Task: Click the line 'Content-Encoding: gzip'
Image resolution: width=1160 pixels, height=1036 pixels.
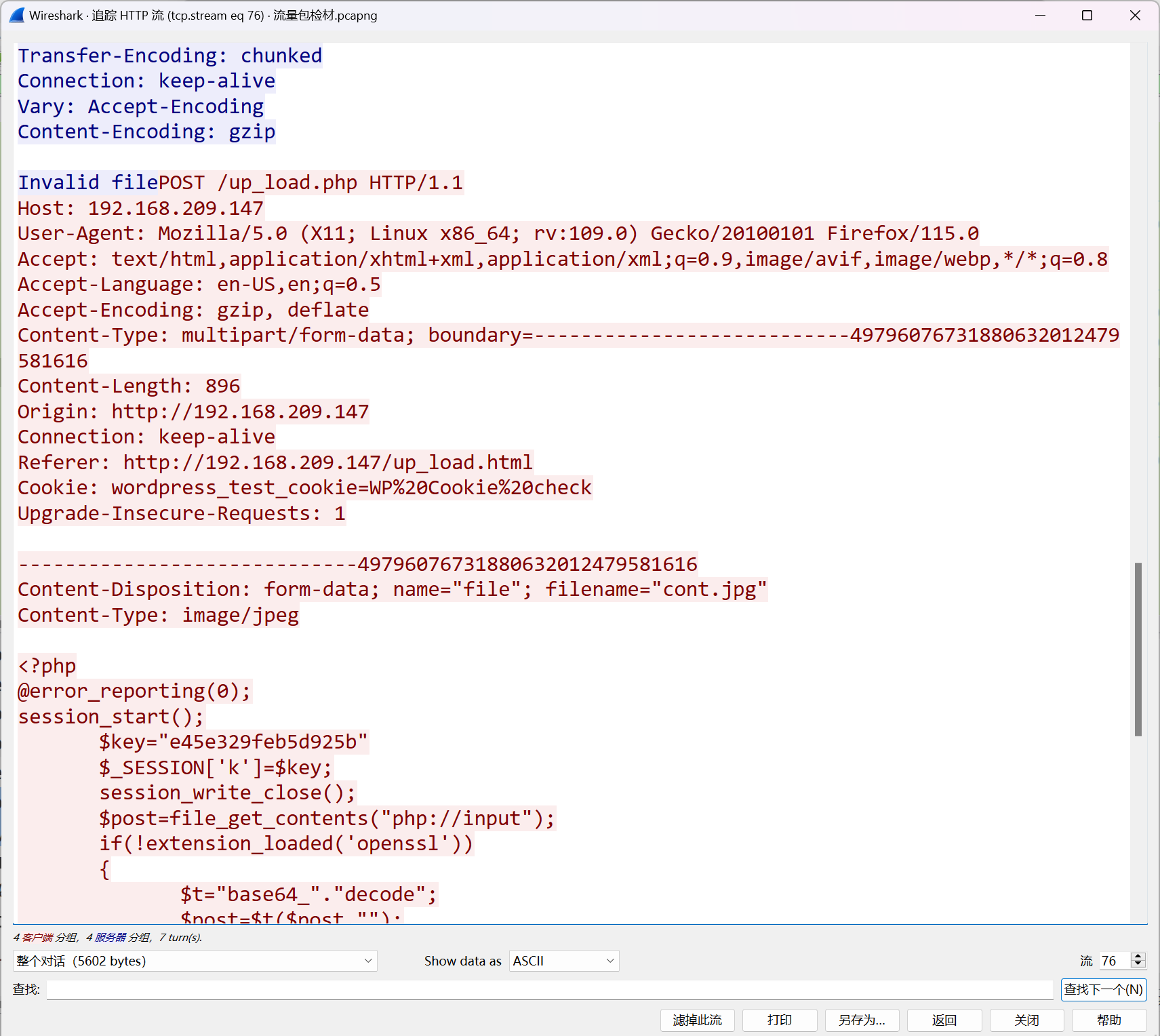Action: coord(146,132)
